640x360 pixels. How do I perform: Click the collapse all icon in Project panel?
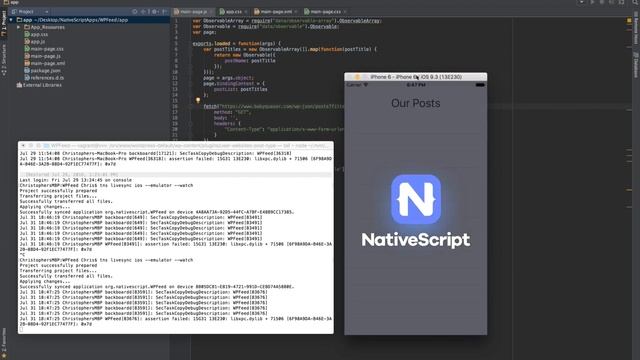pyautogui.click(x=144, y=12)
